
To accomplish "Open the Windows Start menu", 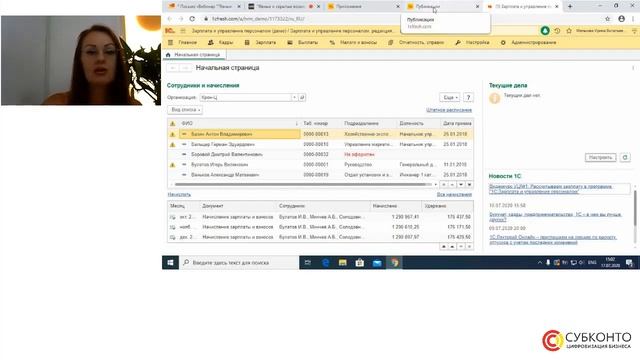I will pos(170,263).
